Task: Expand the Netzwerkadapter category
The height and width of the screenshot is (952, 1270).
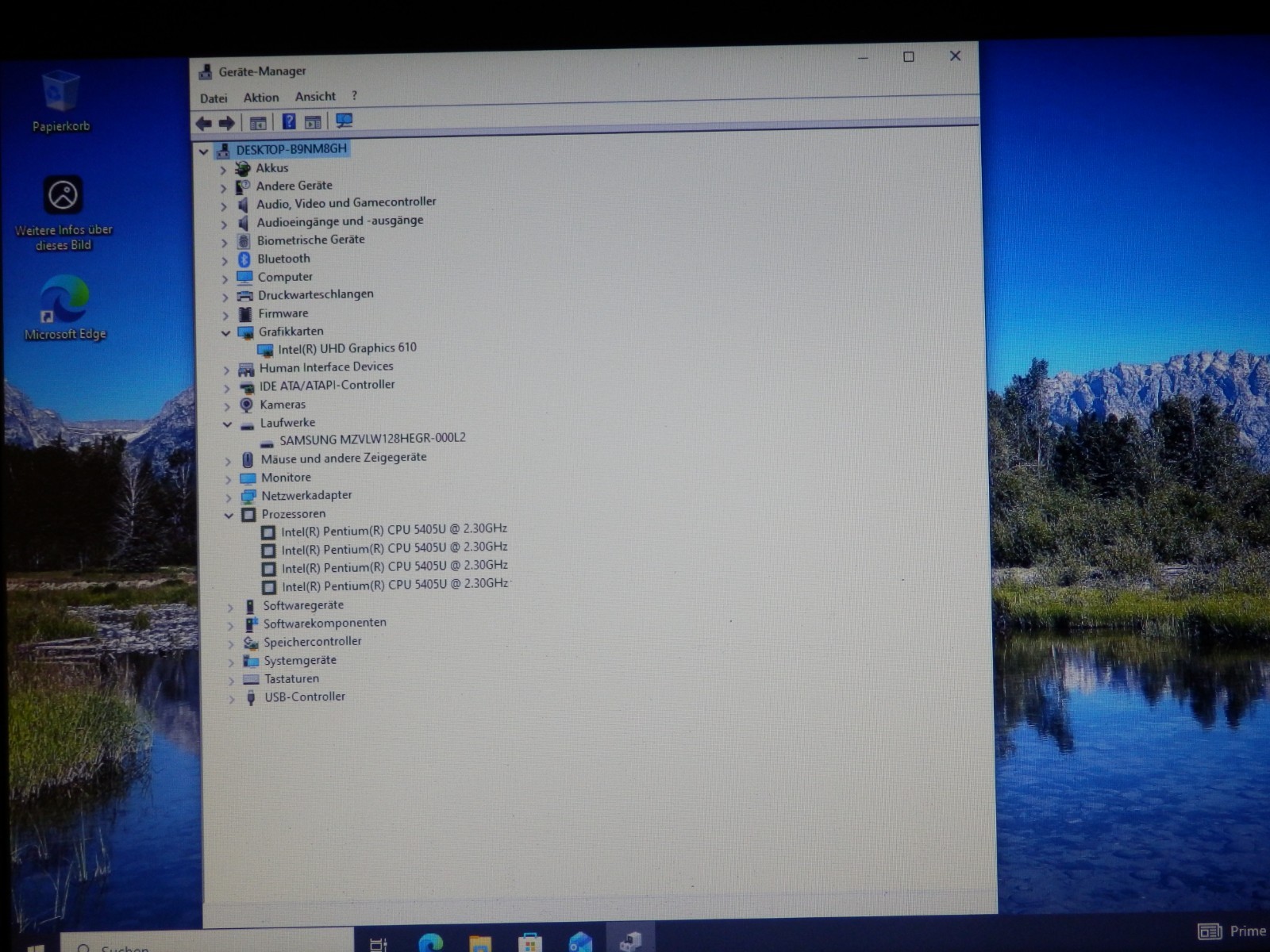Action: pos(229,498)
